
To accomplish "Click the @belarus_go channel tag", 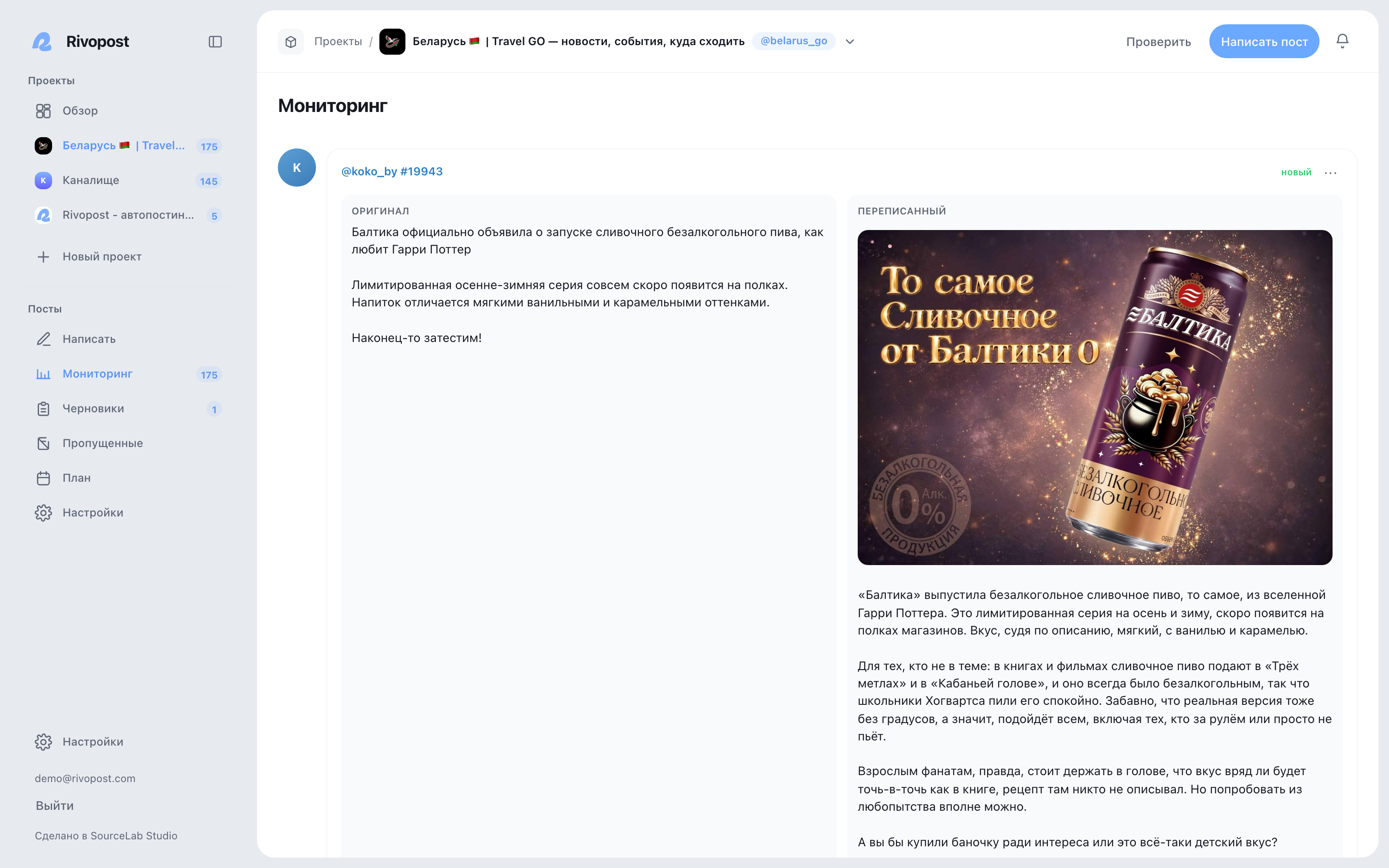I will pyautogui.click(x=793, y=41).
